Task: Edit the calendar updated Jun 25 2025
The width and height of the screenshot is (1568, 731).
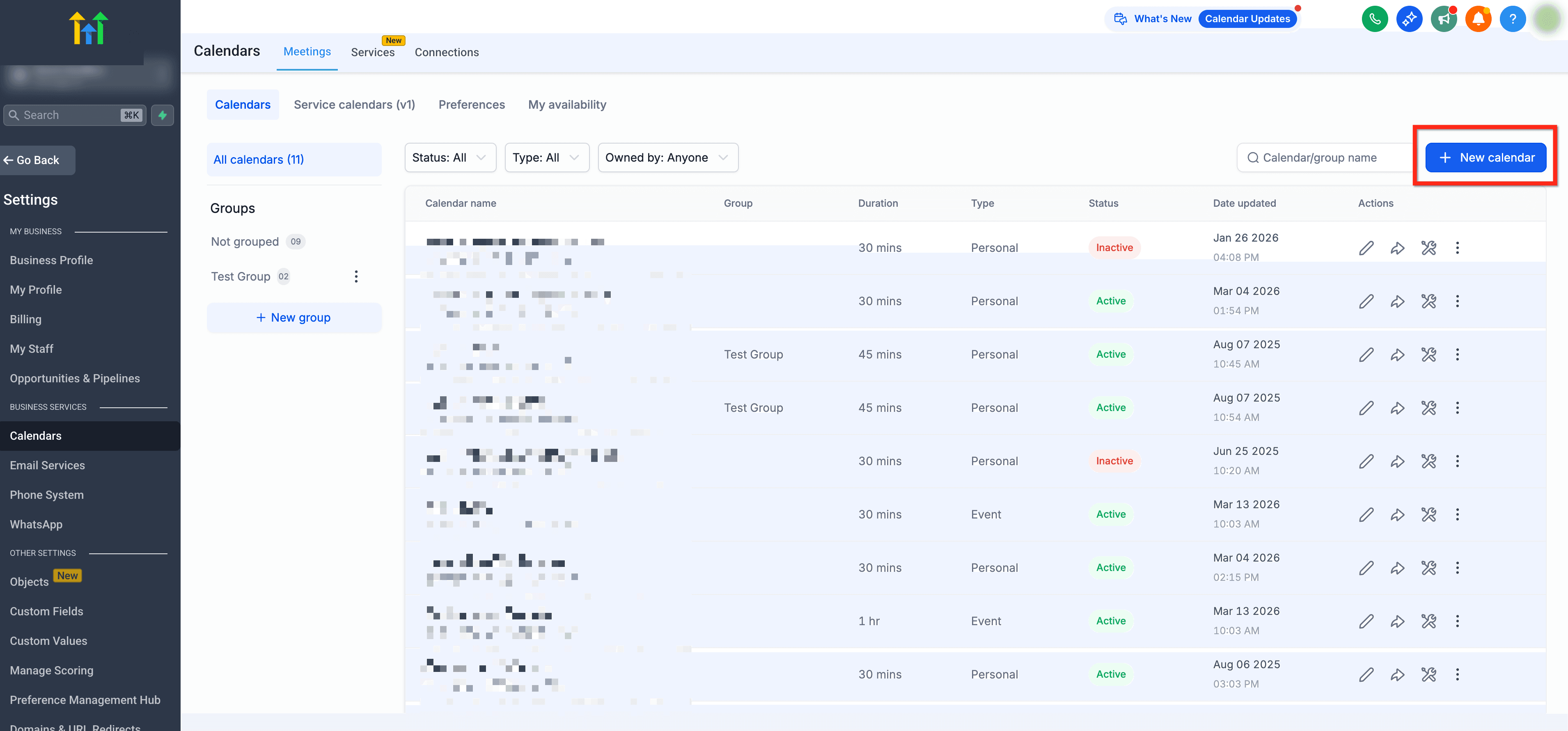Action: (x=1366, y=461)
